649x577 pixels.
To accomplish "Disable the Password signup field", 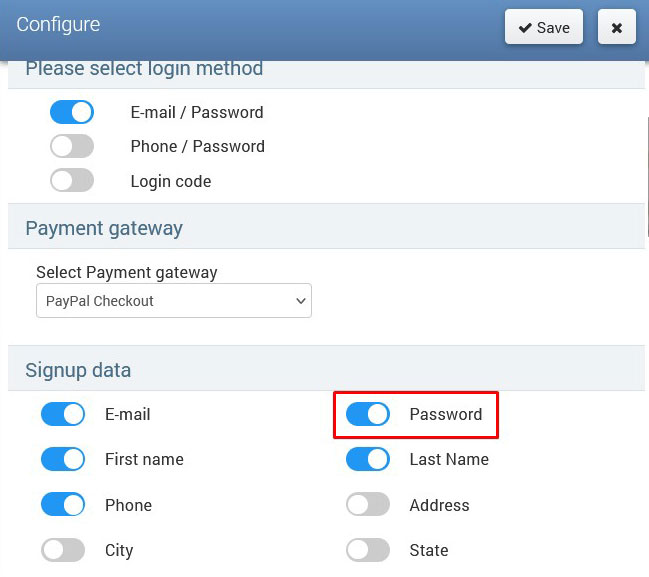I will point(368,414).
